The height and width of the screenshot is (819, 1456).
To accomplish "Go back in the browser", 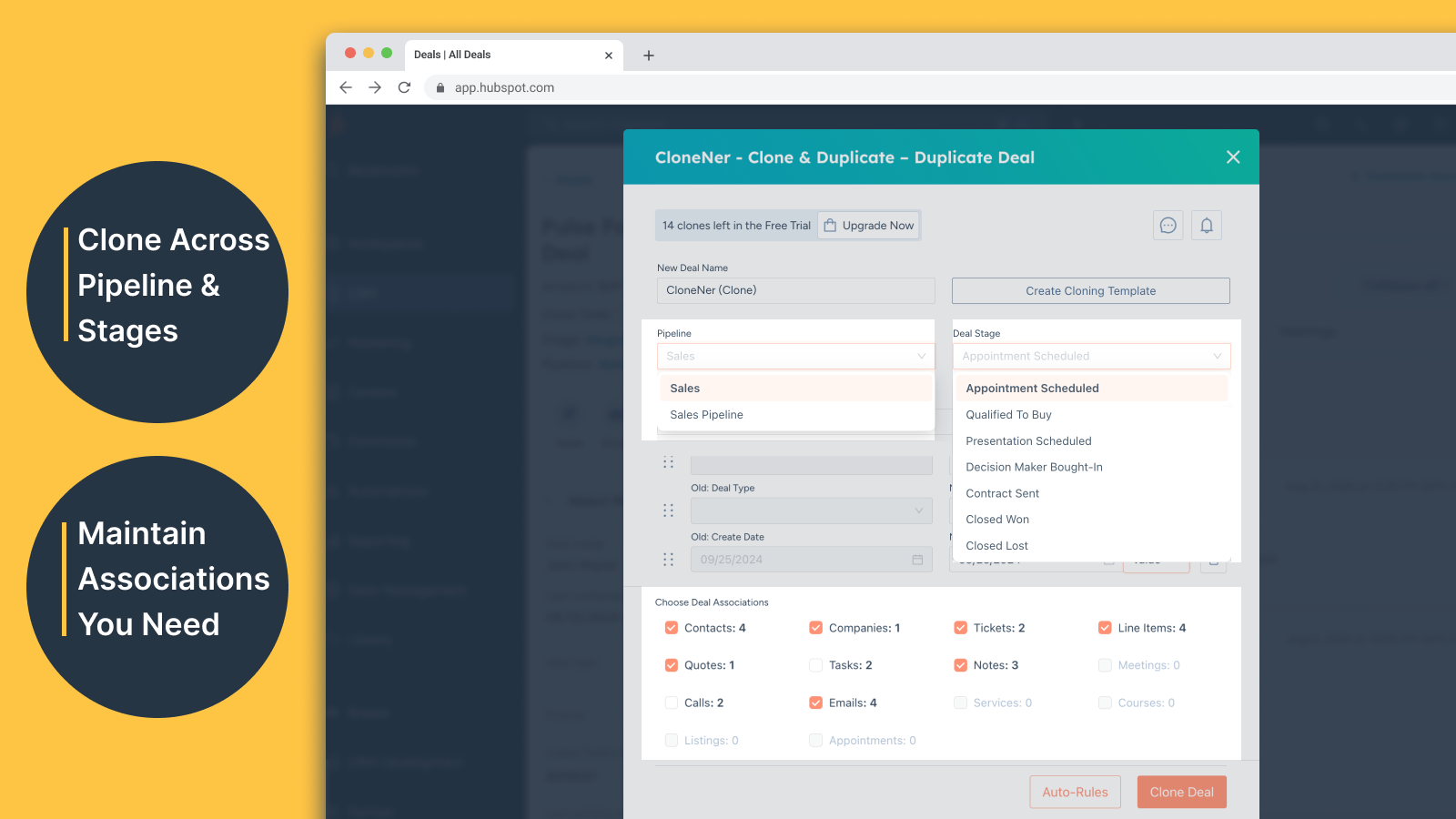I will click(x=346, y=87).
